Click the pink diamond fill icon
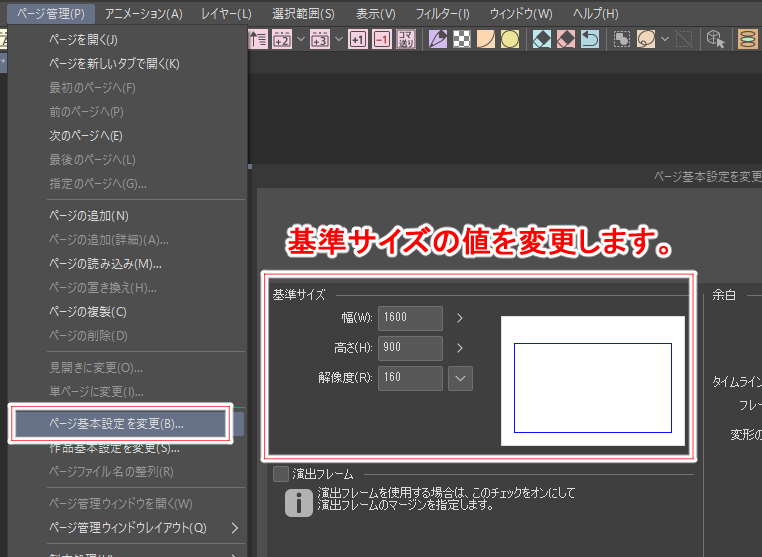762x557 pixels. (566, 39)
